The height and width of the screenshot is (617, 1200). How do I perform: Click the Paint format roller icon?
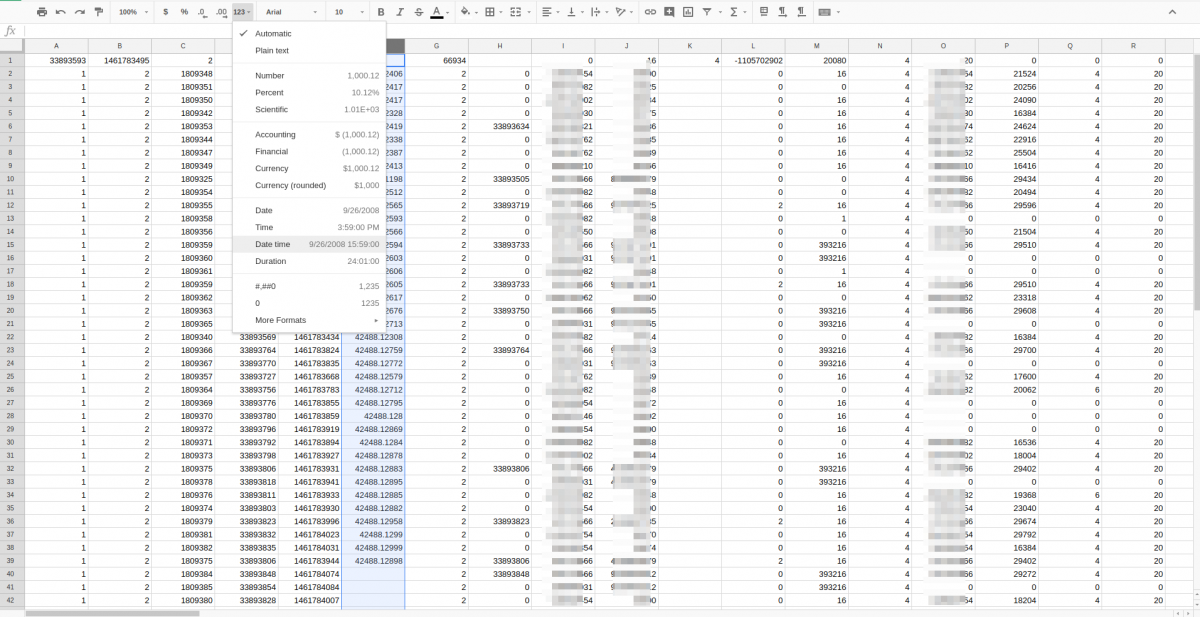98,12
